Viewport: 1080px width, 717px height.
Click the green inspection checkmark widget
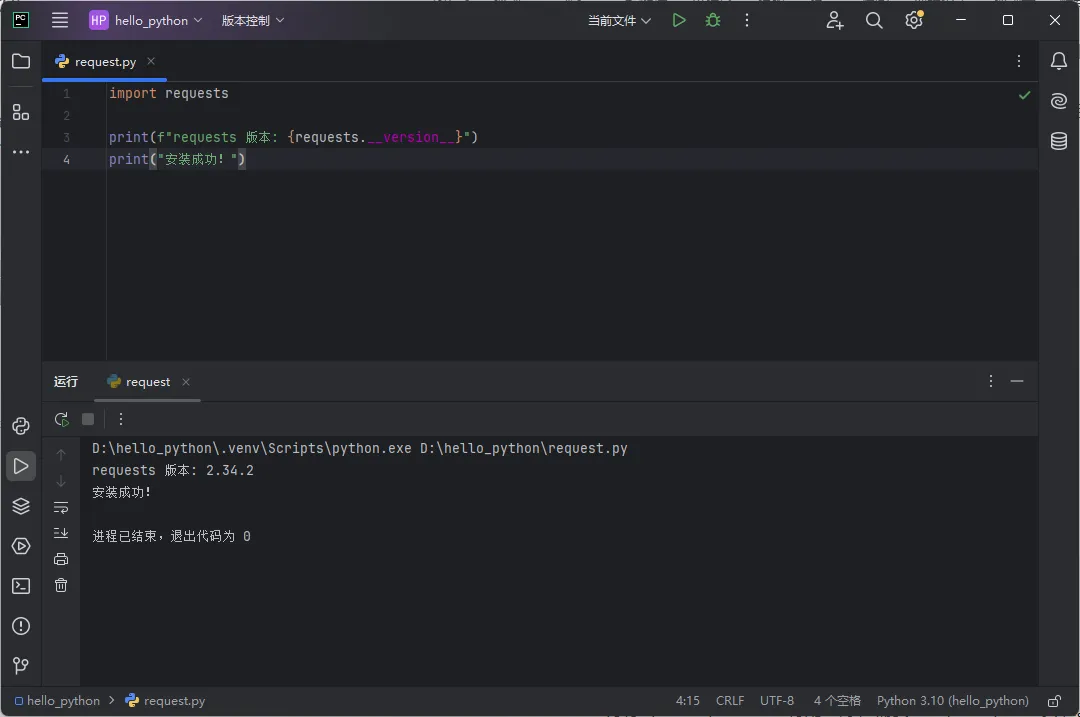point(1024,95)
